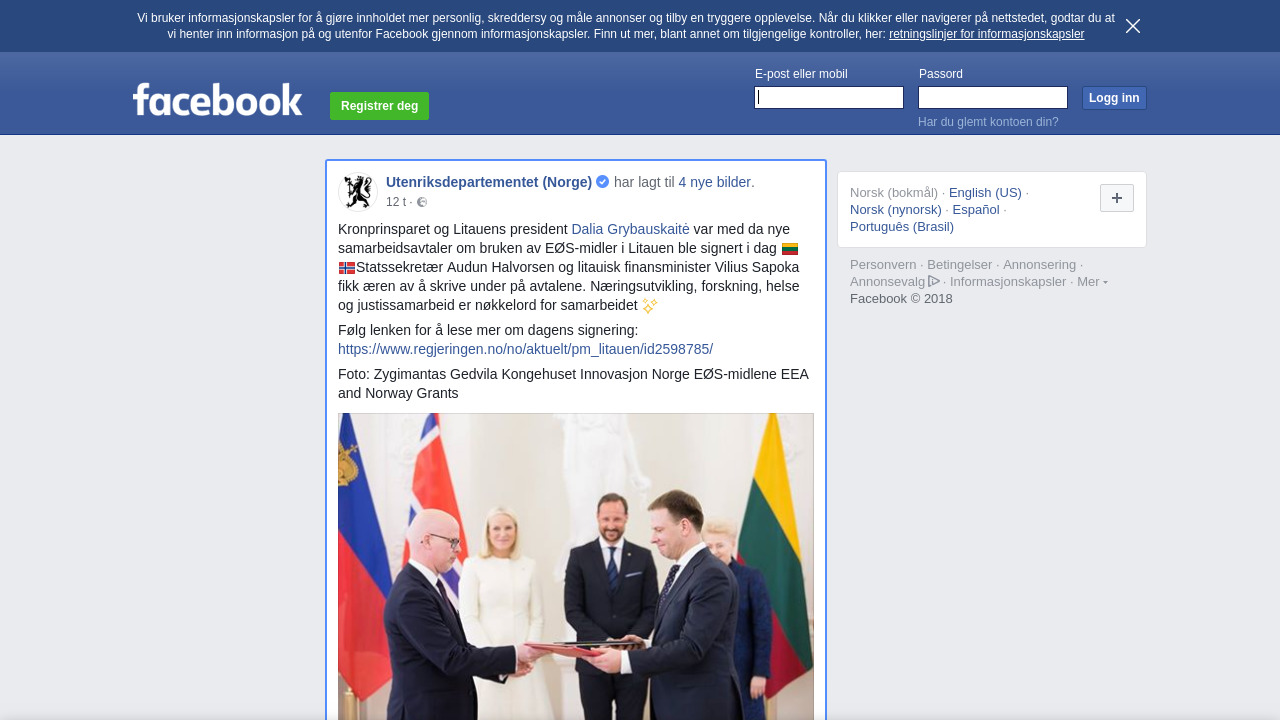Click the public globe icon beside 12 t
Viewport: 1280px width, 720px height.
[422, 202]
